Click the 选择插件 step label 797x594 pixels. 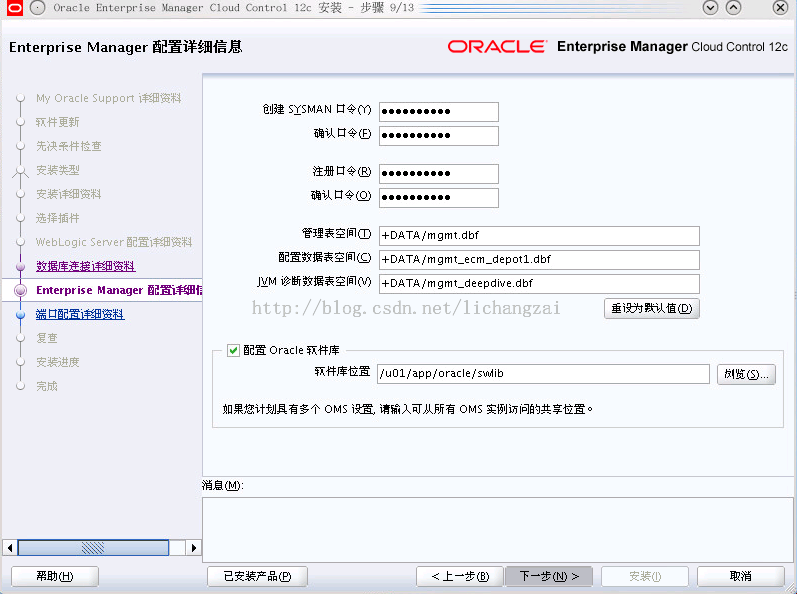[57, 218]
